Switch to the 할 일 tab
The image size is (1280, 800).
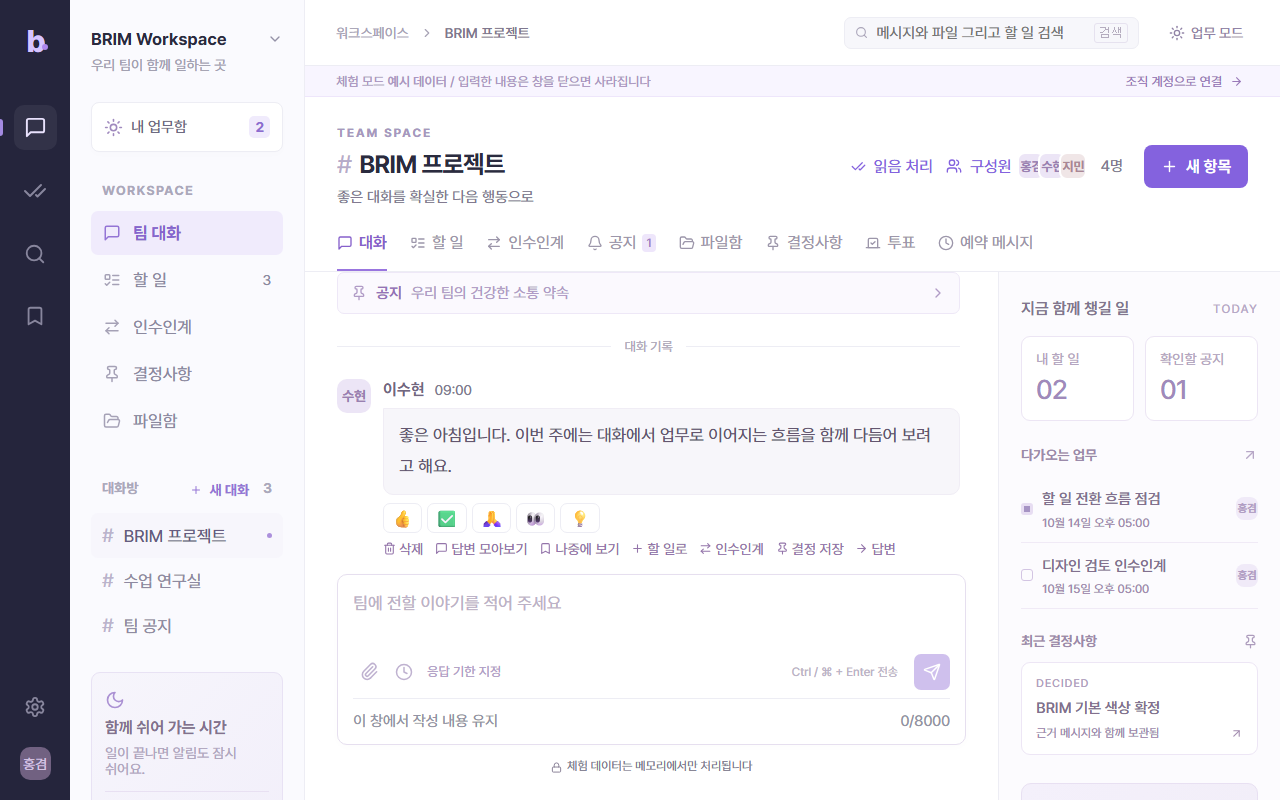click(437, 242)
